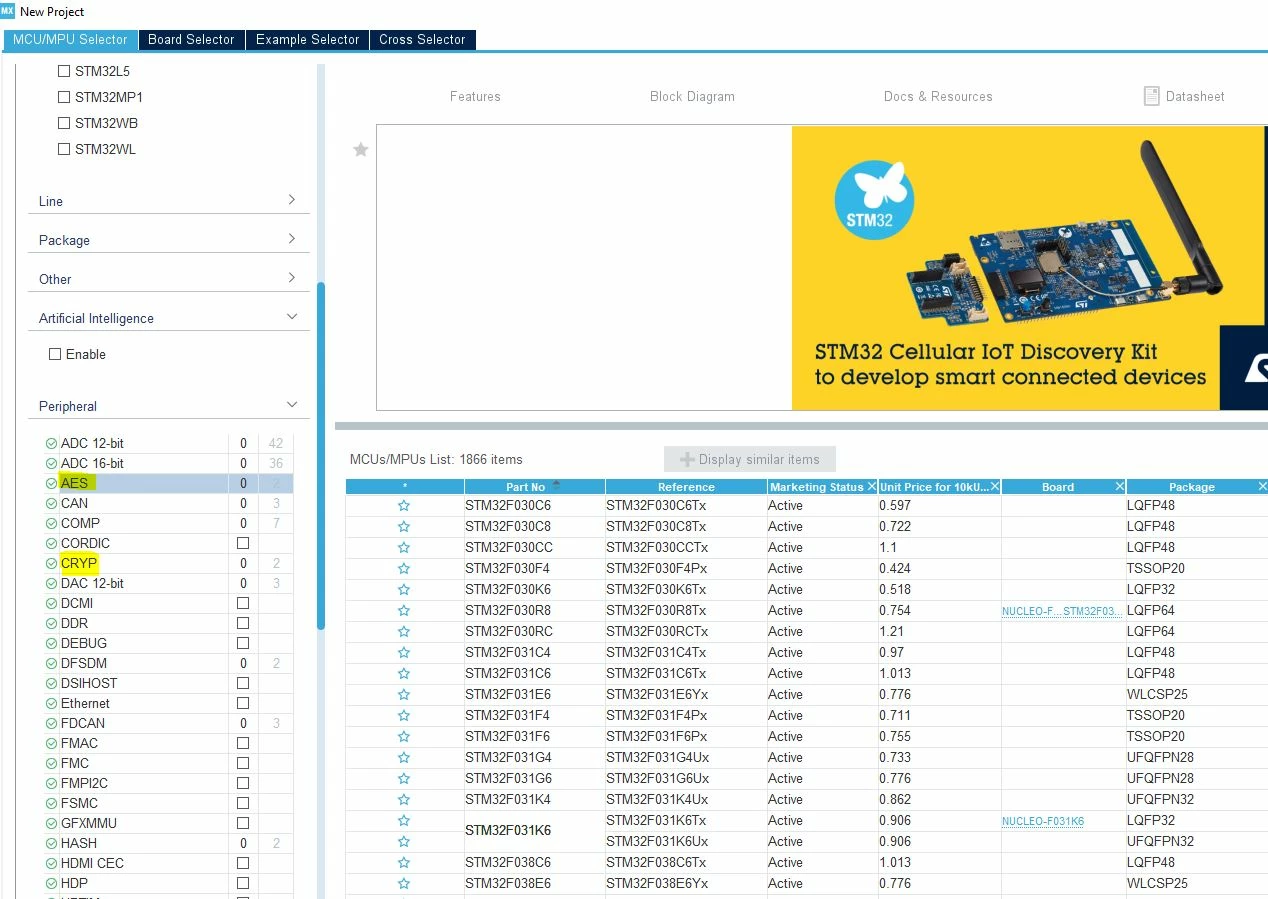The height and width of the screenshot is (899, 1268).
Task: Remove the Board column with its X
Action: coord(1119,486)
